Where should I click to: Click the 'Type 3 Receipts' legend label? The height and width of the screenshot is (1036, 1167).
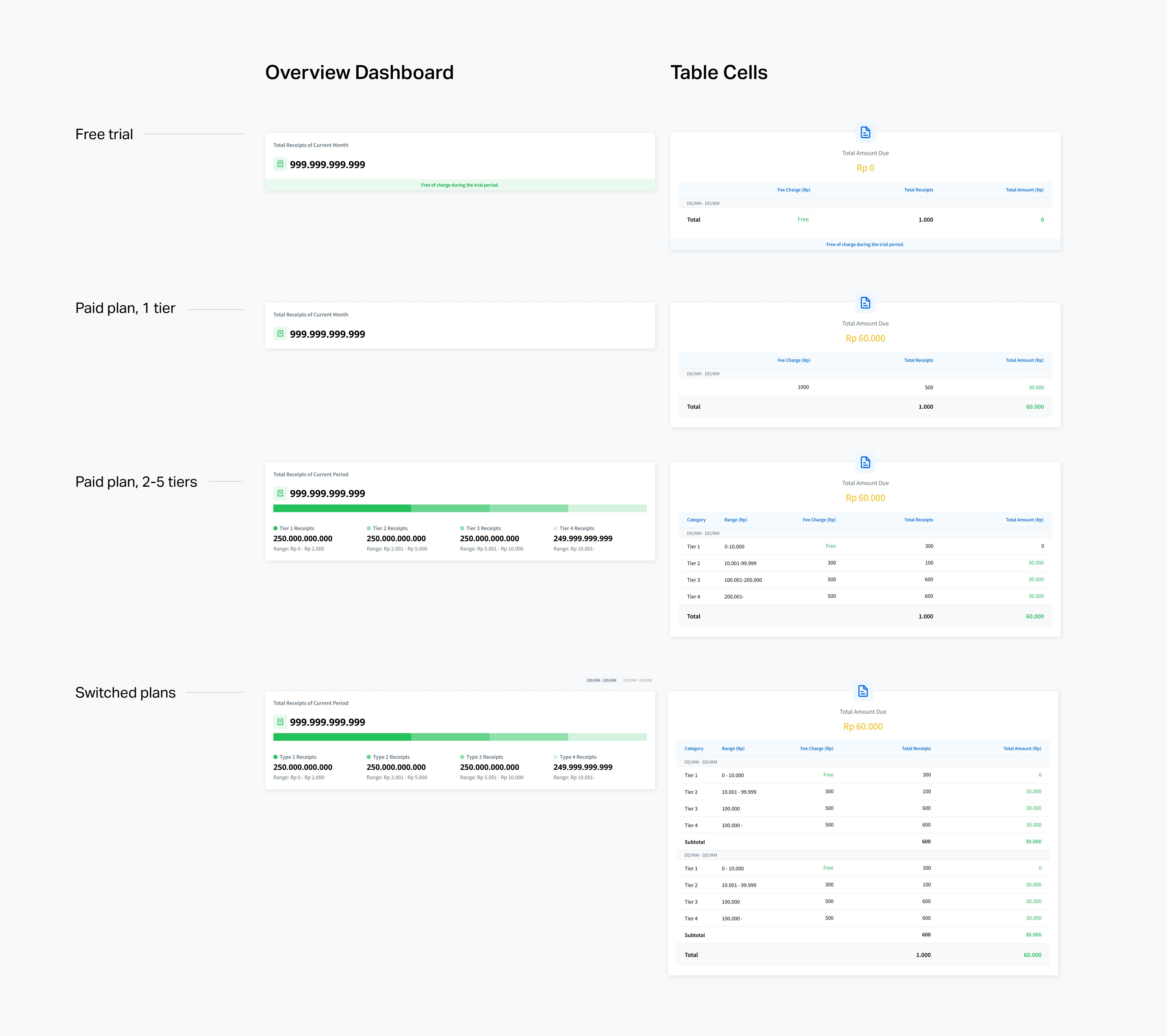pyautogui.click(x=485, y=757)
